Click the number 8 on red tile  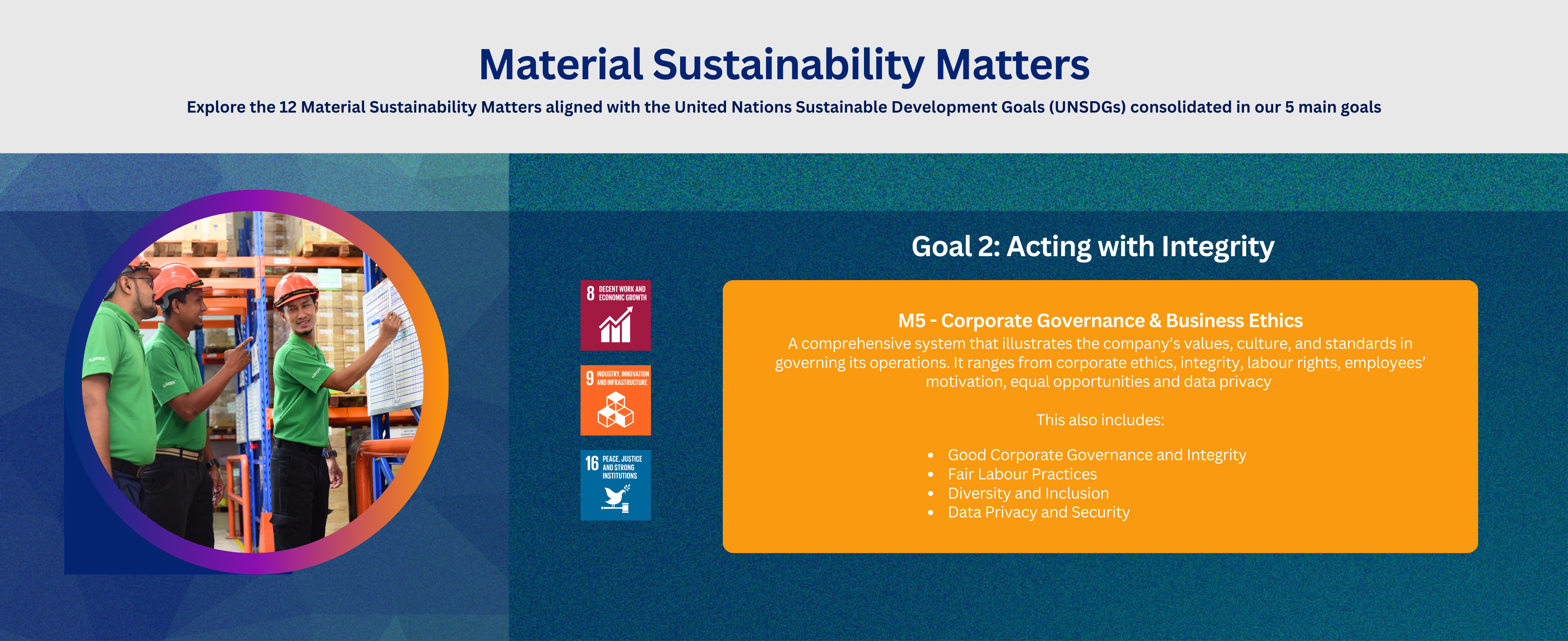point(590,294)
